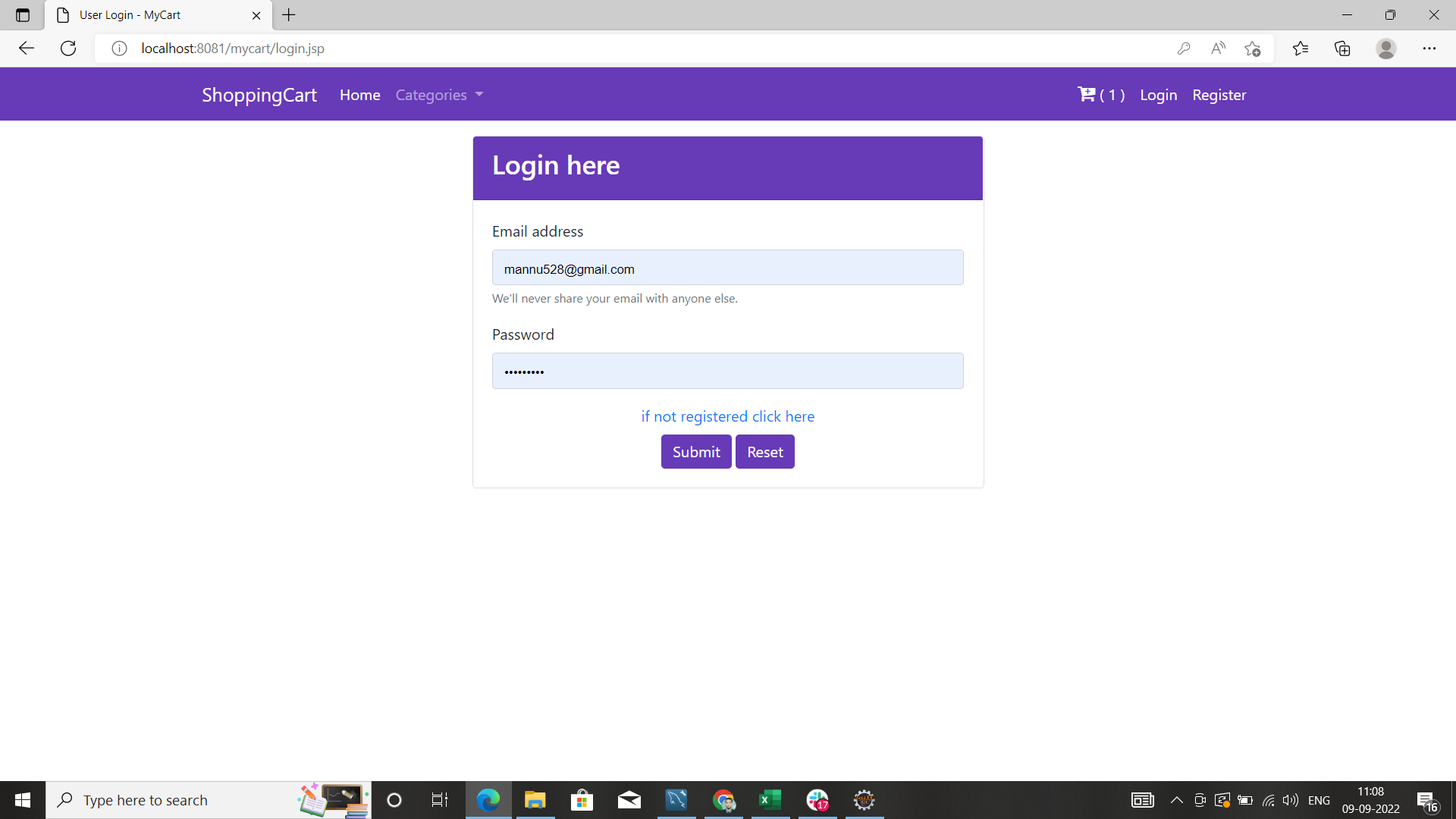Add page to favorites via star icon
This screenshot has width=1456, height=819.
1253,48
